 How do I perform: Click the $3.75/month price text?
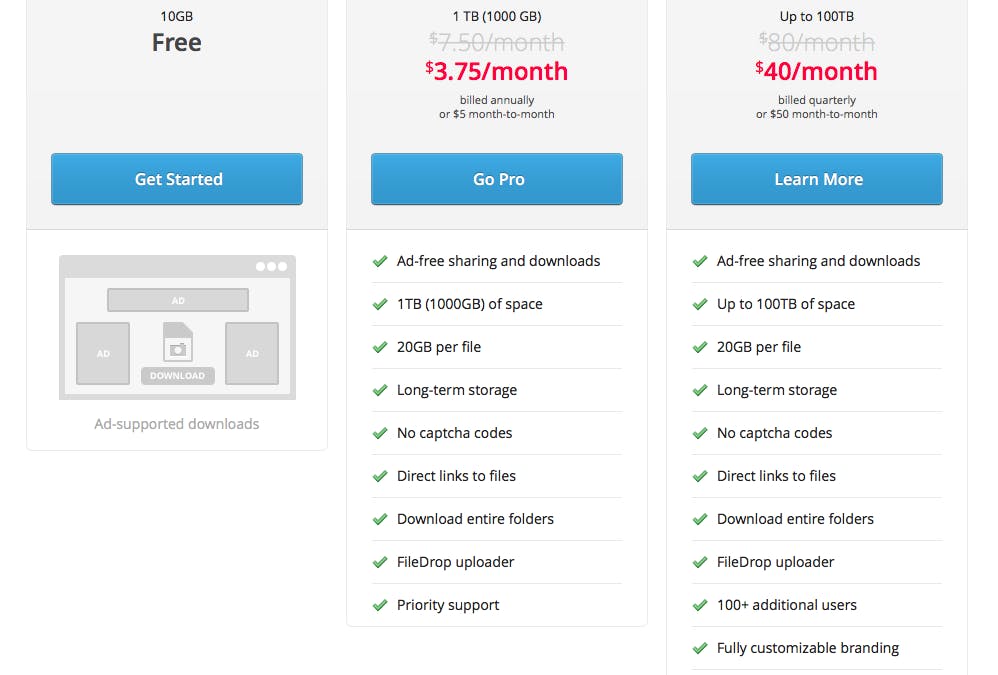pyautogui.click(x=497, y=71)
